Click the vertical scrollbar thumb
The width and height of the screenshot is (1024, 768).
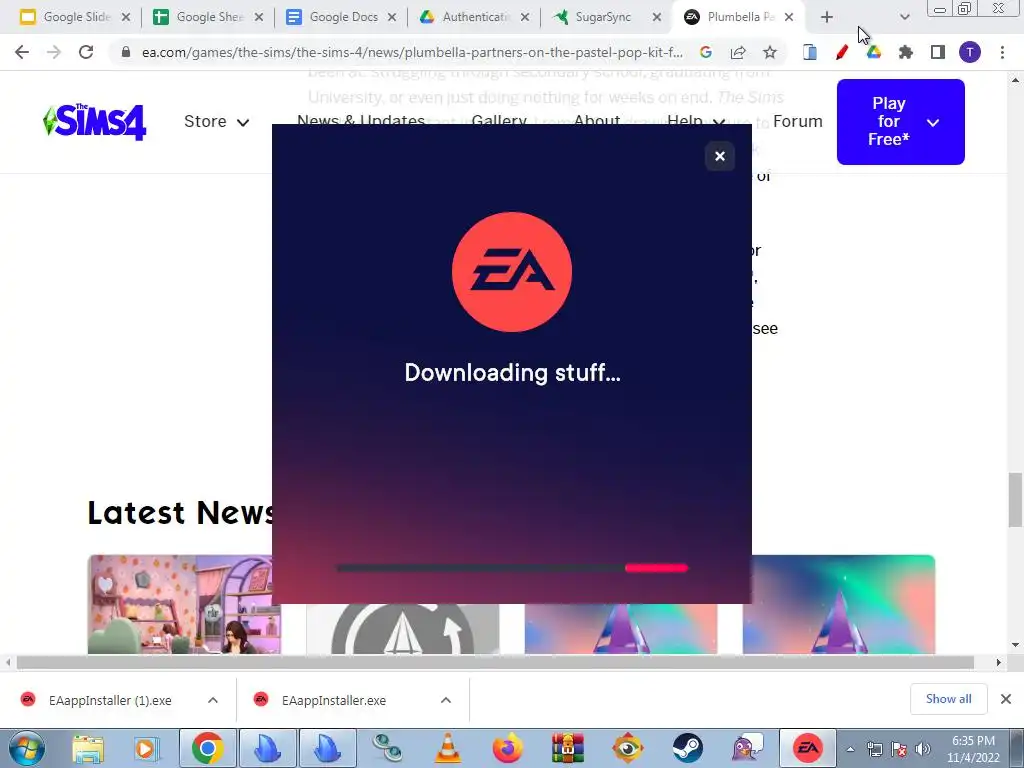click(1015, 500)
